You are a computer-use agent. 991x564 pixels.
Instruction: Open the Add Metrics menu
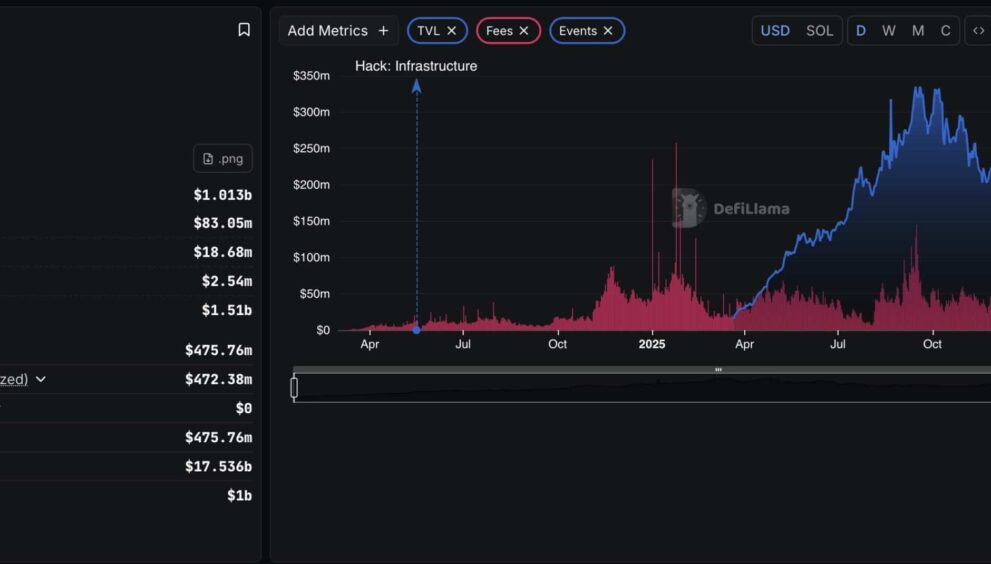pyautogui.click(x=338, y=31)
